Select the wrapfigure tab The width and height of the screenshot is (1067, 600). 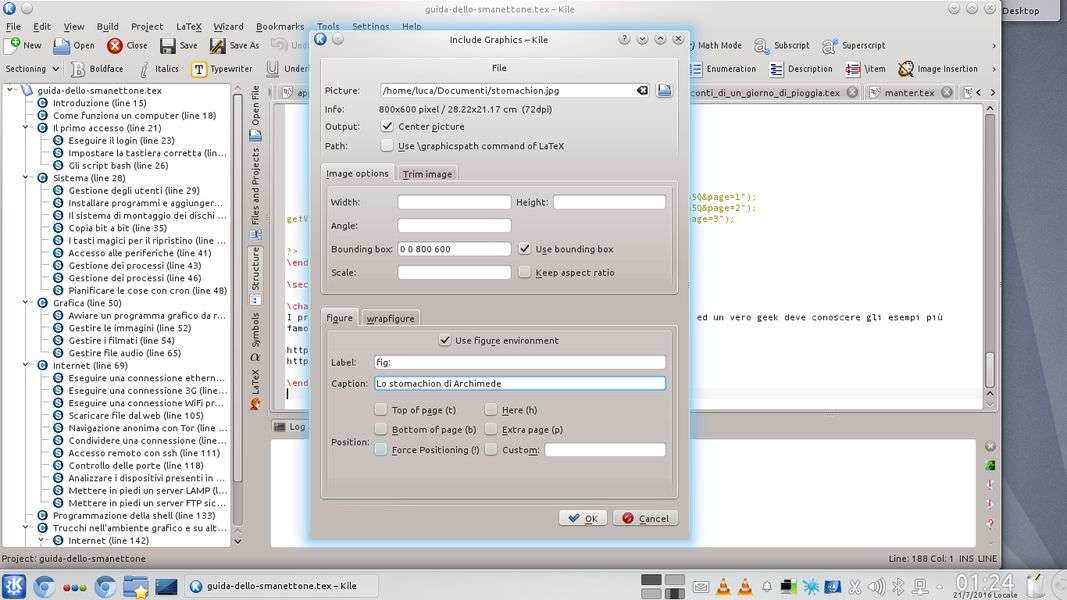tap(390, 318)
